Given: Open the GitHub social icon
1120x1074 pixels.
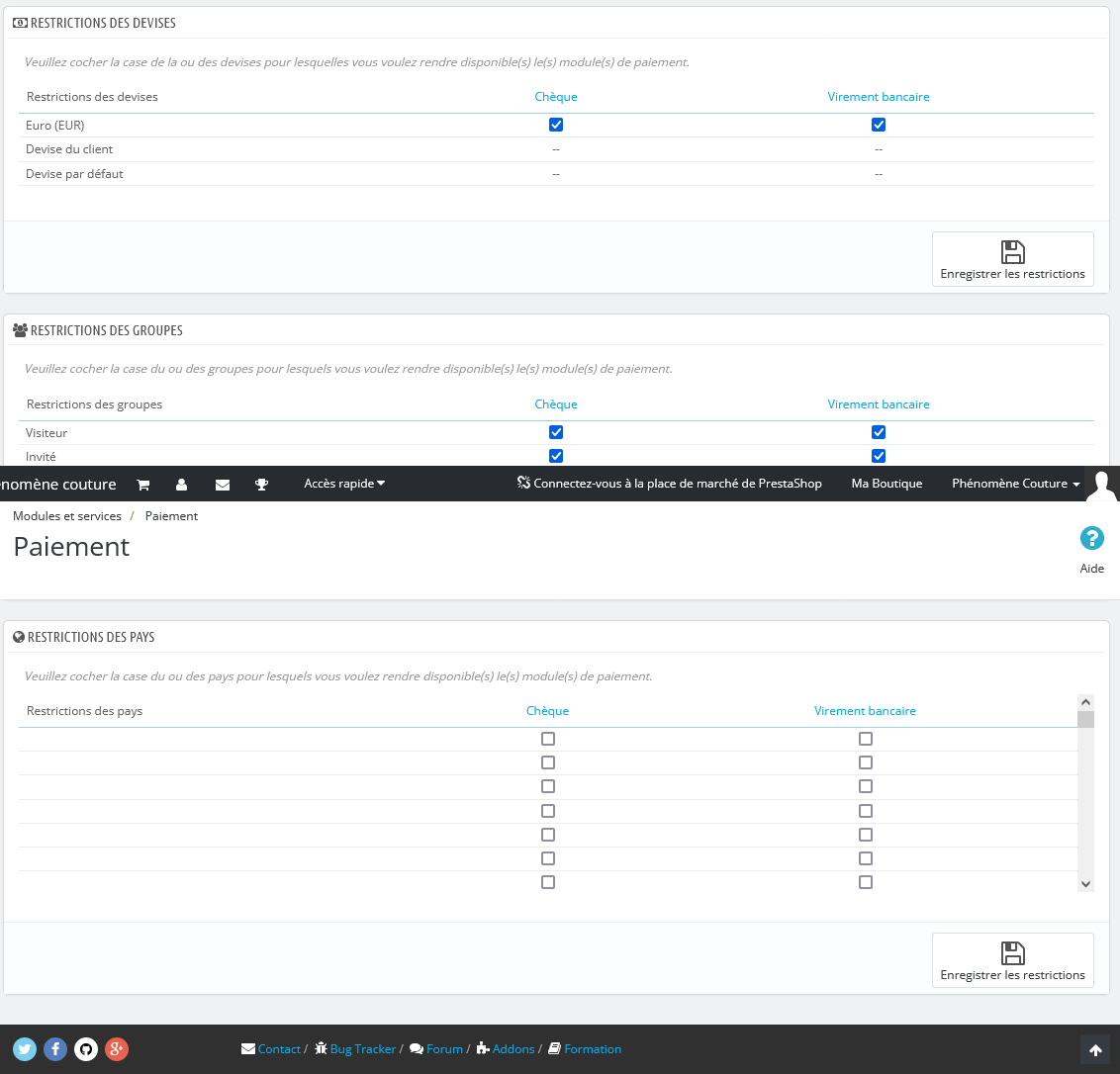Looking at the screenshot, I should [86, 1049].
